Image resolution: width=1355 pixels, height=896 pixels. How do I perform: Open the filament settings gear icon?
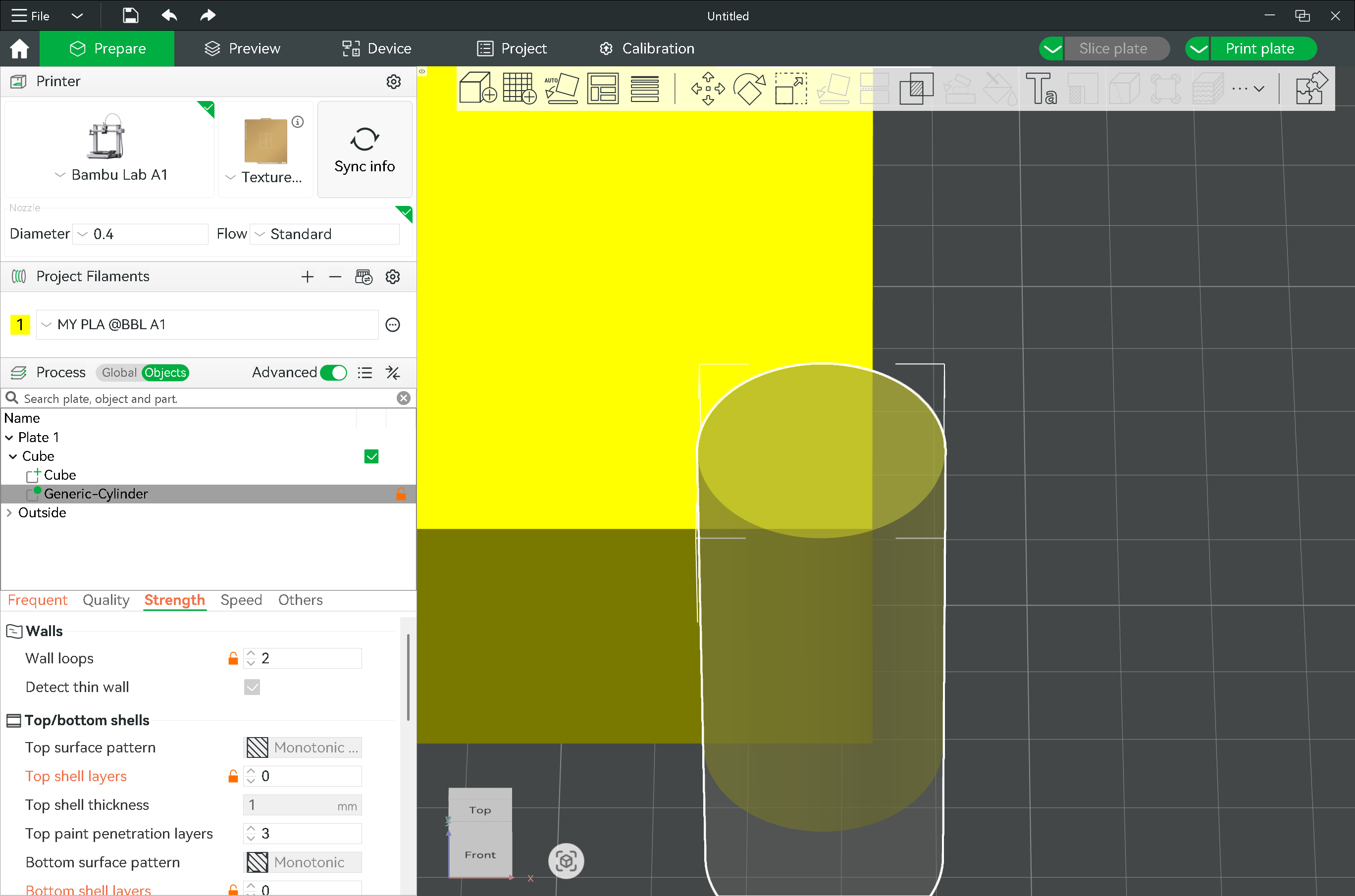pos(393,277)
